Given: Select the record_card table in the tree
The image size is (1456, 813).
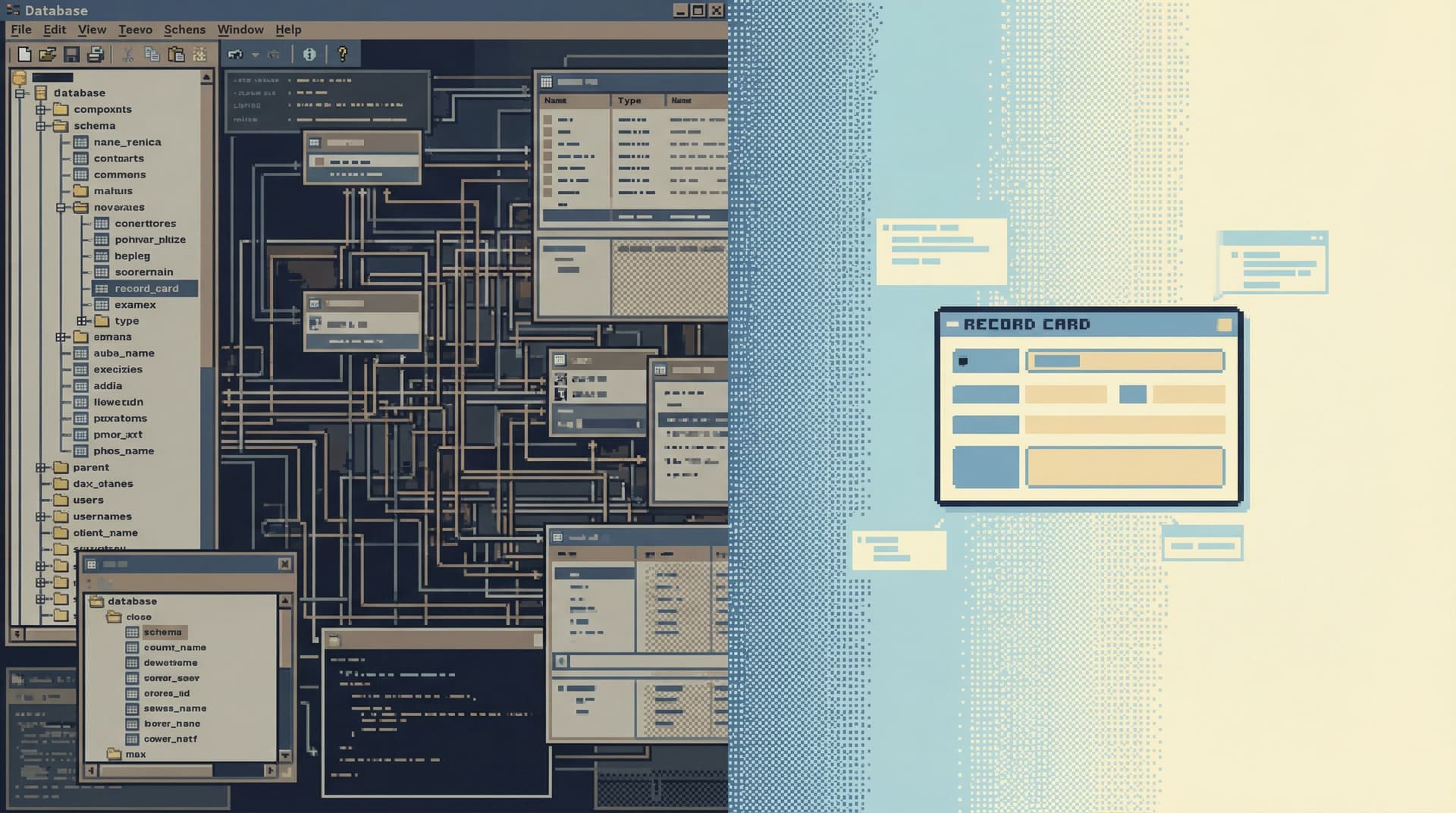Looking at the screenshot, I should coord(146,288).
